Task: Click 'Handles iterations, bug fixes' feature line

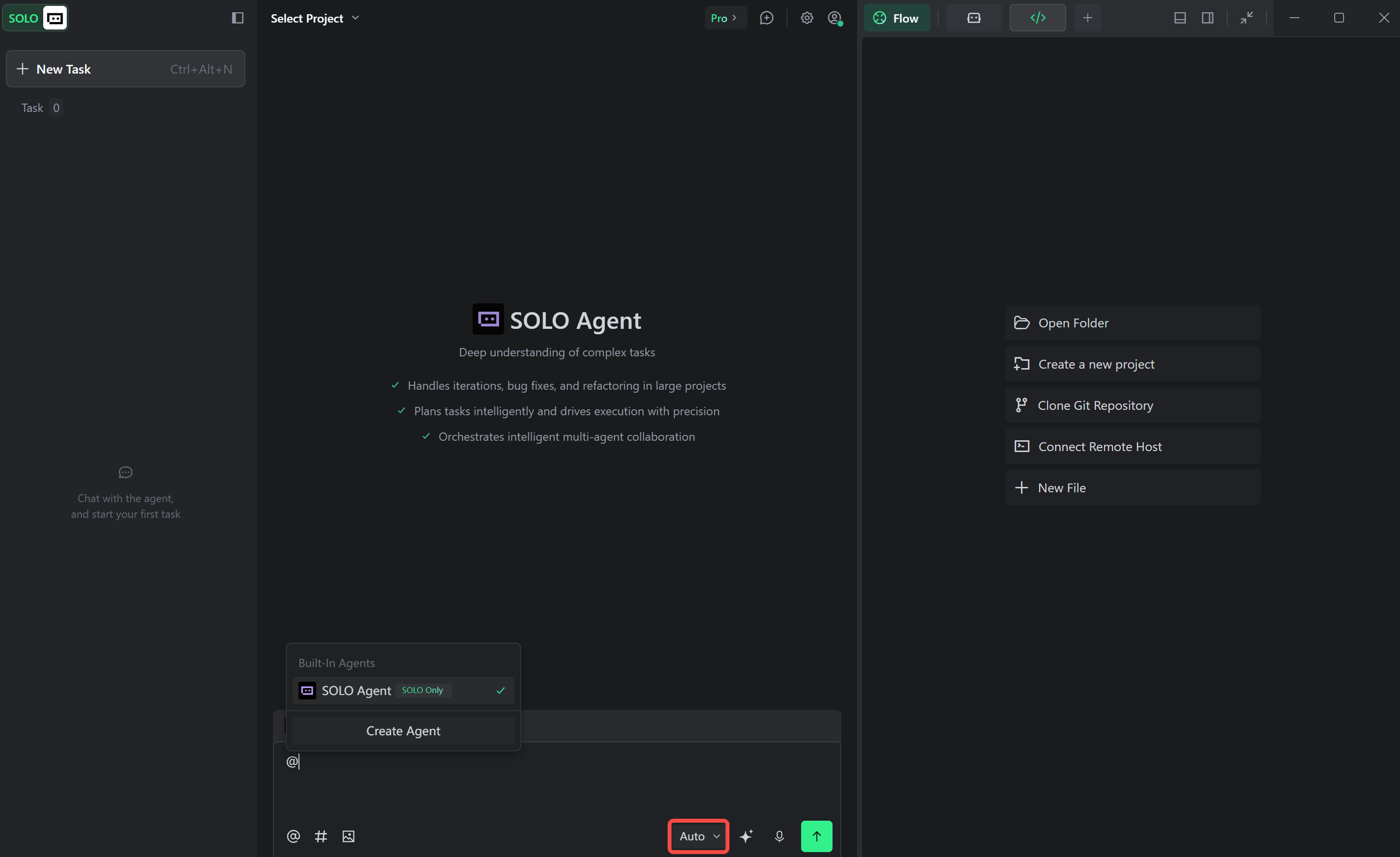Action: (x=566, y=385)
